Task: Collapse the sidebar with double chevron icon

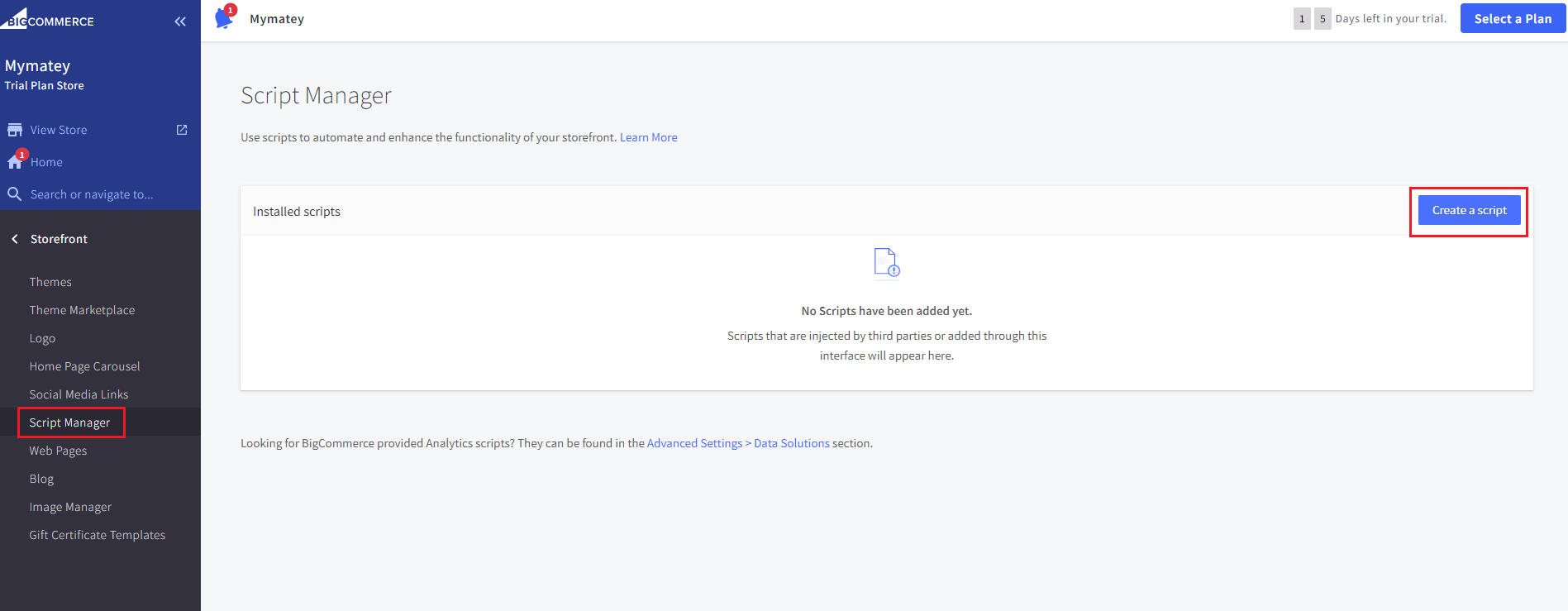Action: click(x=180, y=21)
